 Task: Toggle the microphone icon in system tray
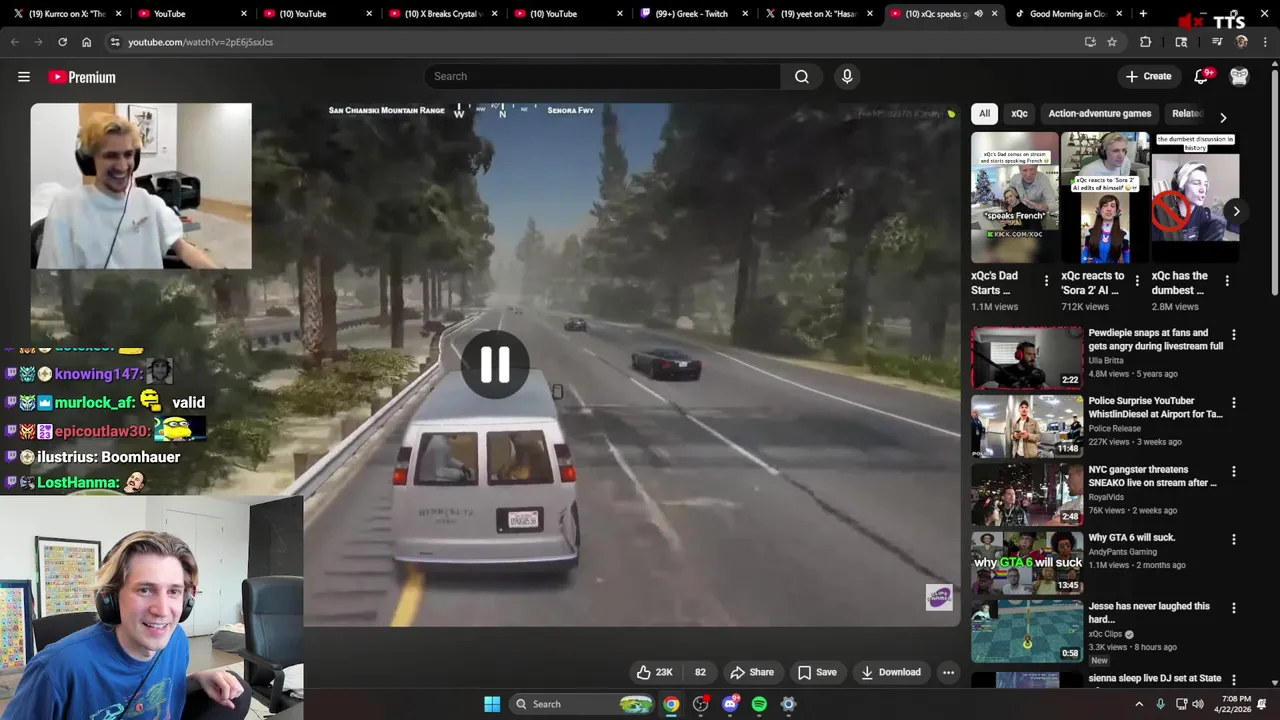pyautogui.click(x=1160, y=704)
